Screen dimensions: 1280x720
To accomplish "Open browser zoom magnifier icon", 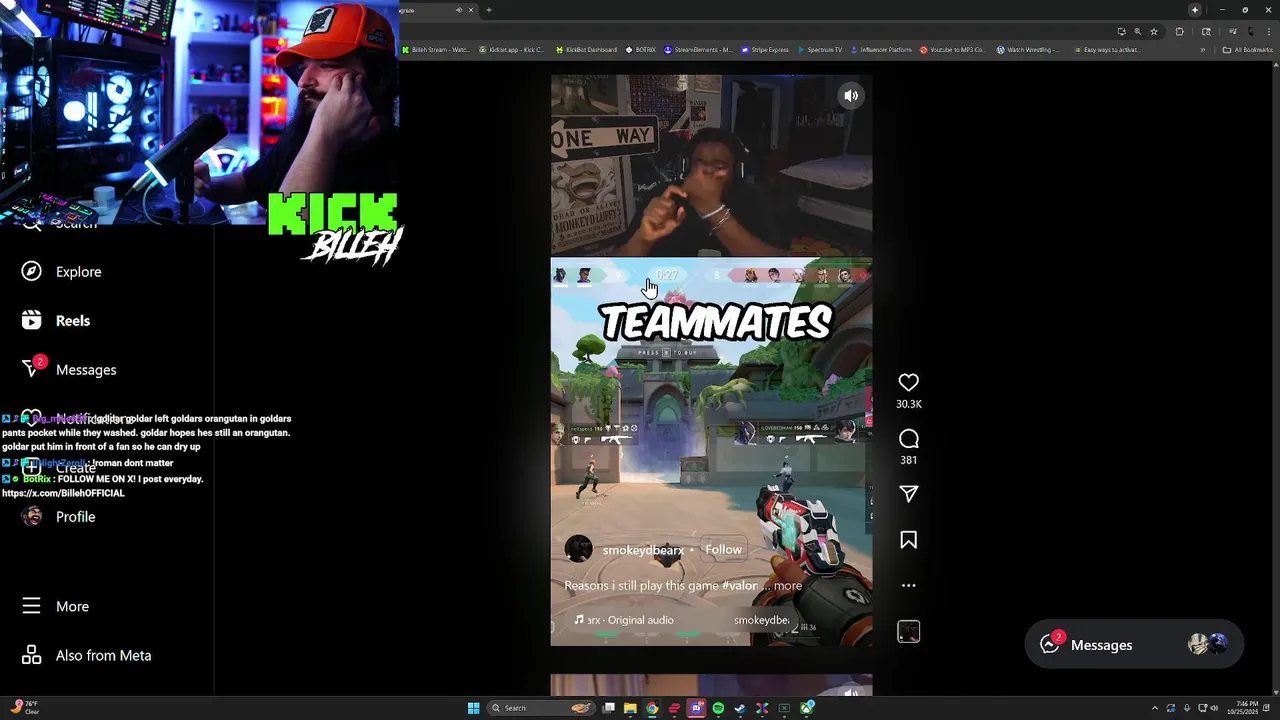I will 1138,31.
